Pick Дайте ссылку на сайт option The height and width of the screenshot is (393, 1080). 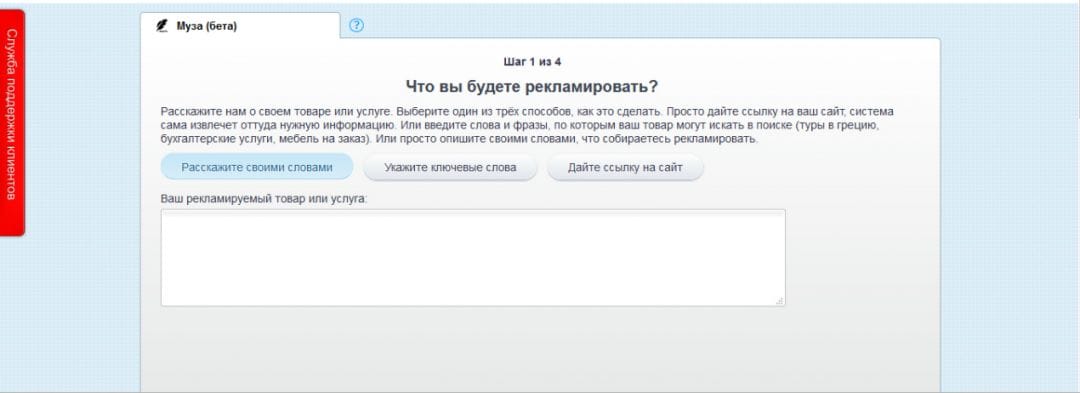625,167
